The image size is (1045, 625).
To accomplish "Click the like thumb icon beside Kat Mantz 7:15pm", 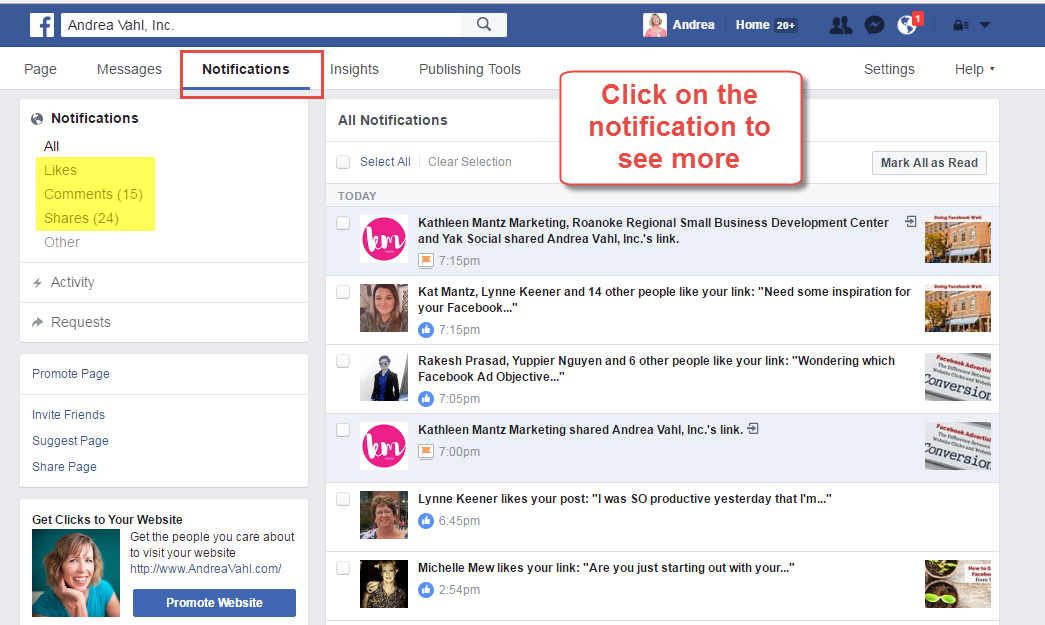I will [426, 330].
